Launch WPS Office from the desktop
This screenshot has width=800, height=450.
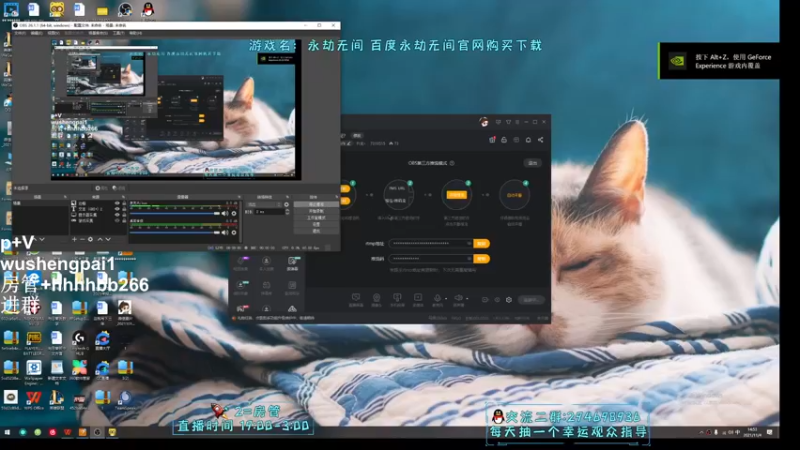pos(34,397)
